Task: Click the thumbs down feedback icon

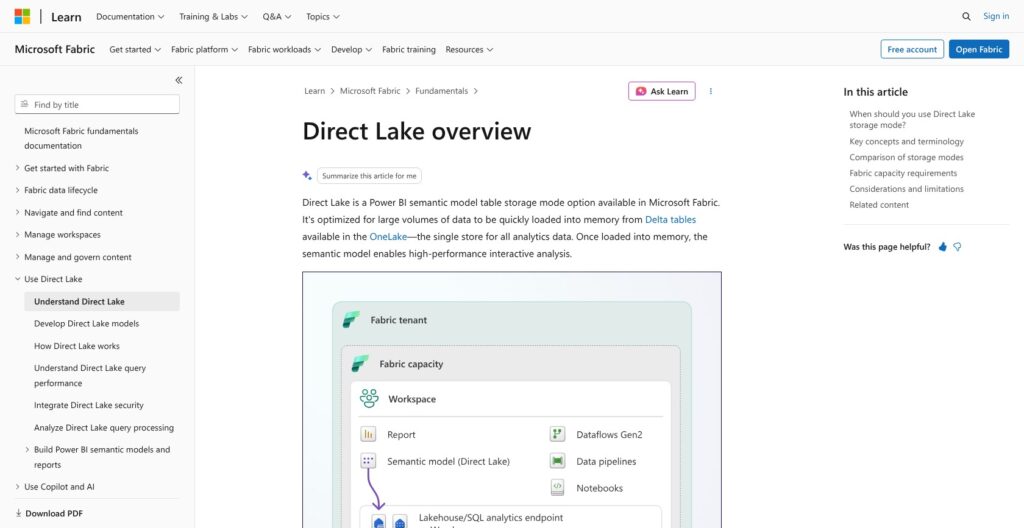Action: [957, 247]
